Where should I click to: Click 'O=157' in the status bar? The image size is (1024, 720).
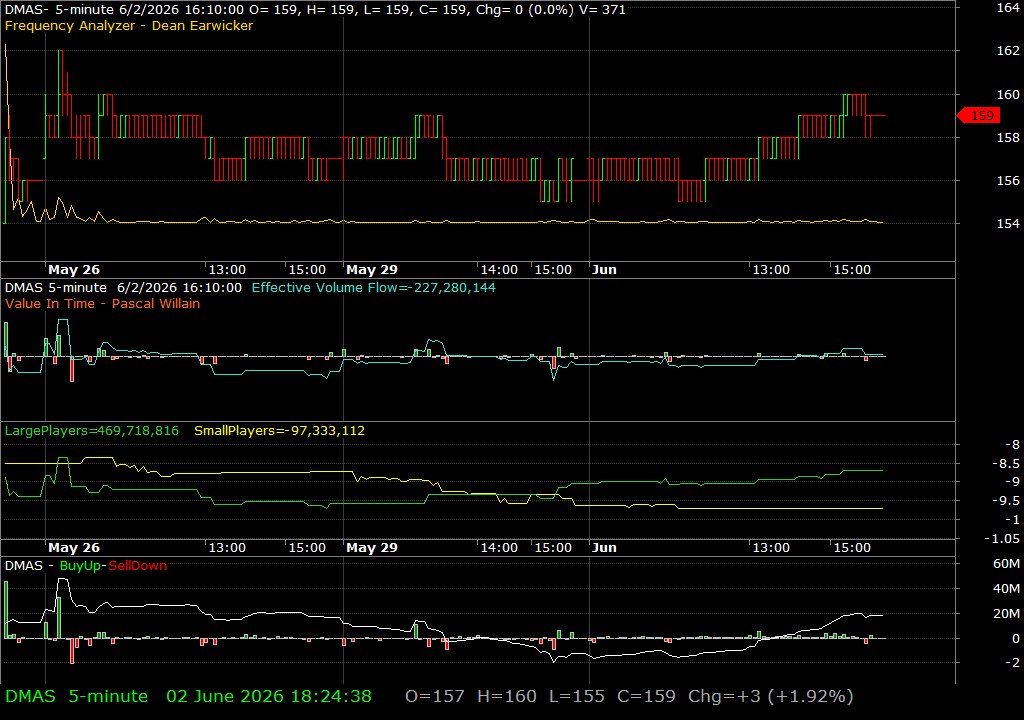click(435, 696)
